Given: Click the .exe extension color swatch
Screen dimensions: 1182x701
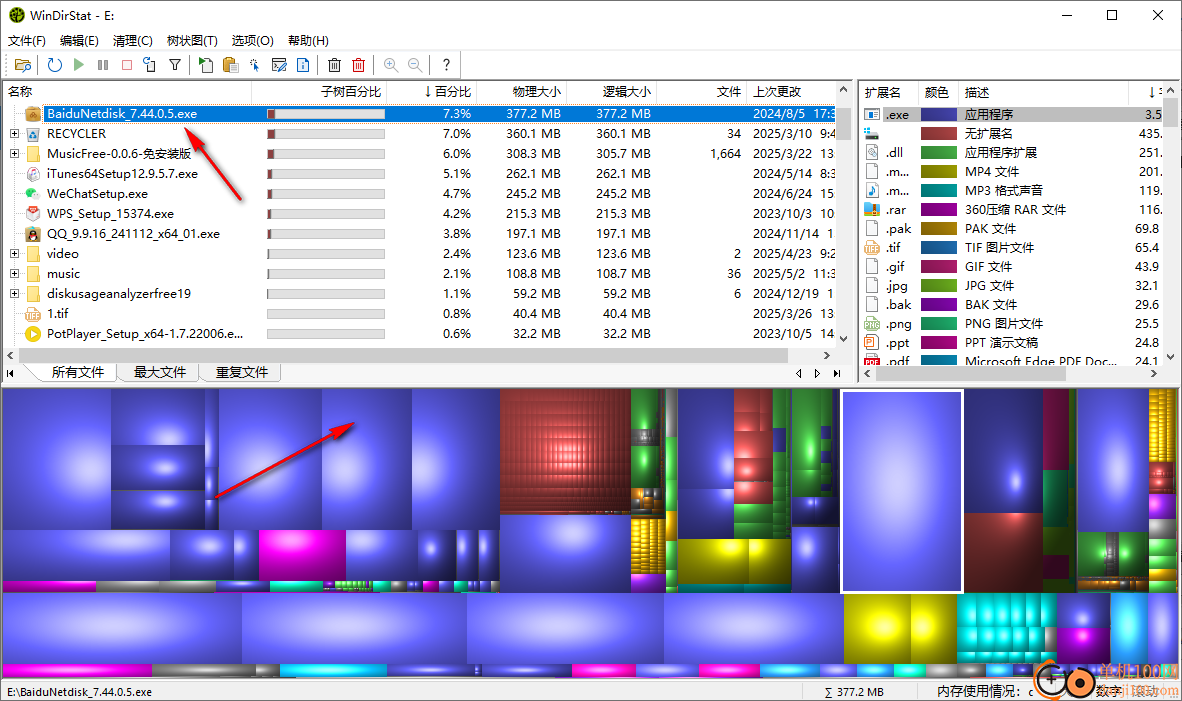Looking at the screenshot, I should (x=939, y=115).
